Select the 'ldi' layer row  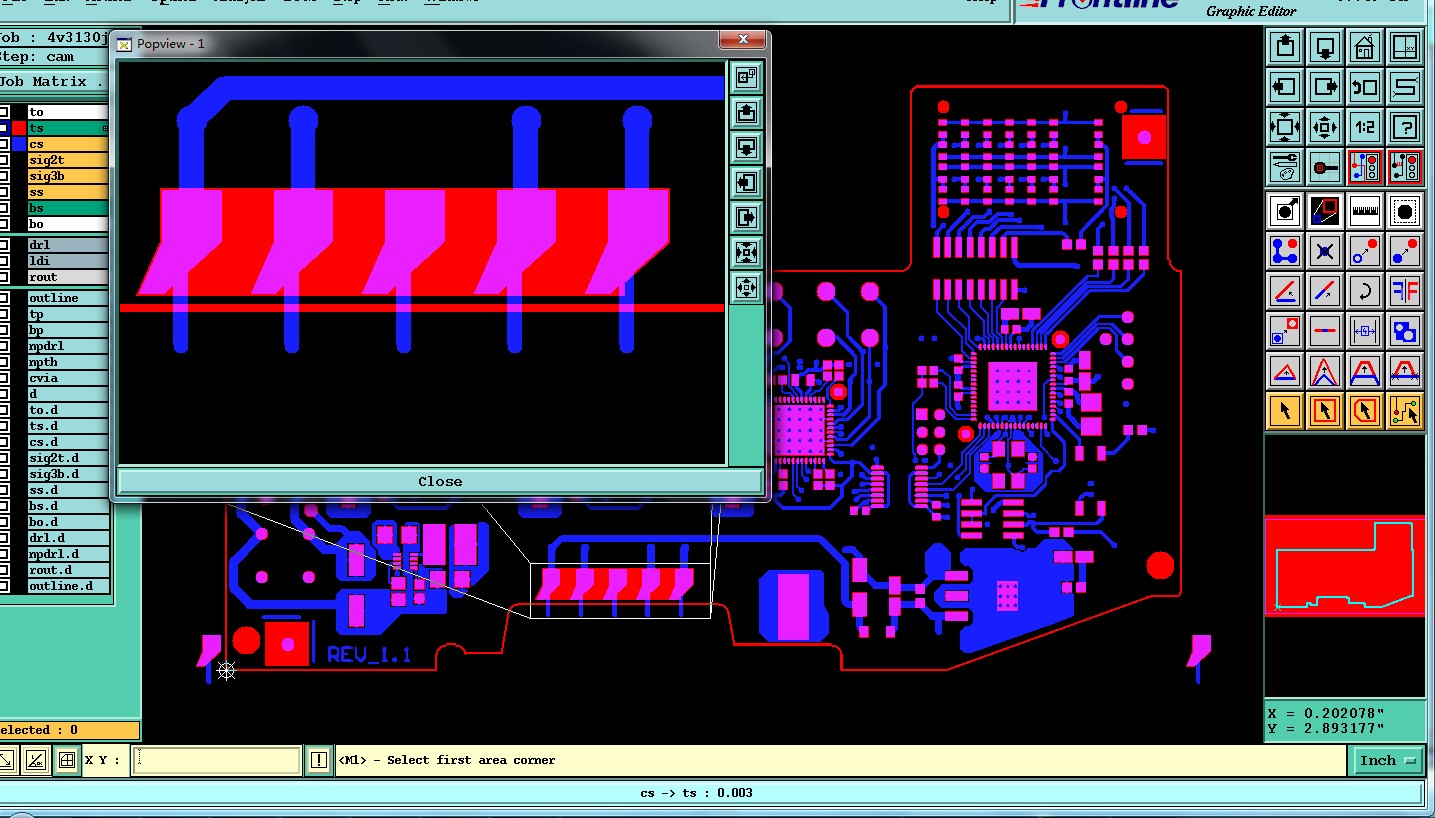67,261
